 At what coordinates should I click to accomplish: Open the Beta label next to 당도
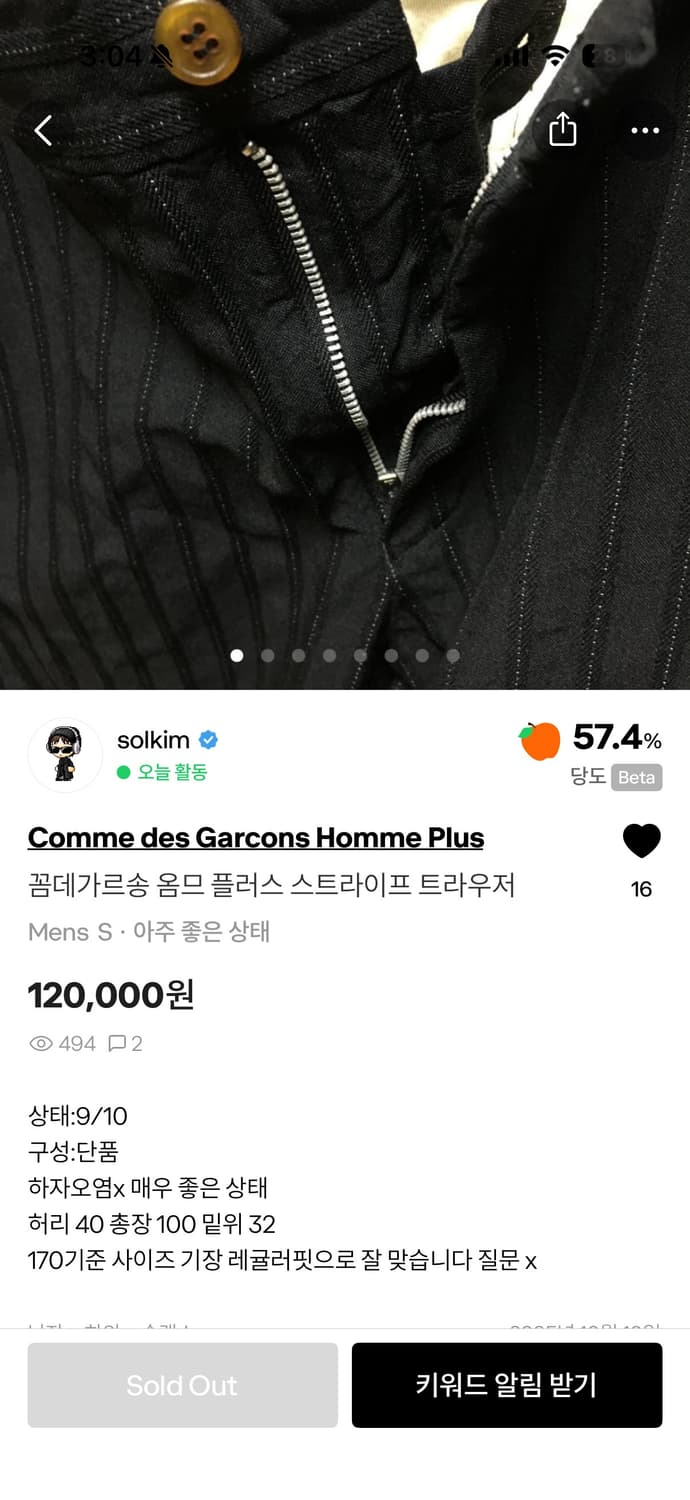click(635, 778)
